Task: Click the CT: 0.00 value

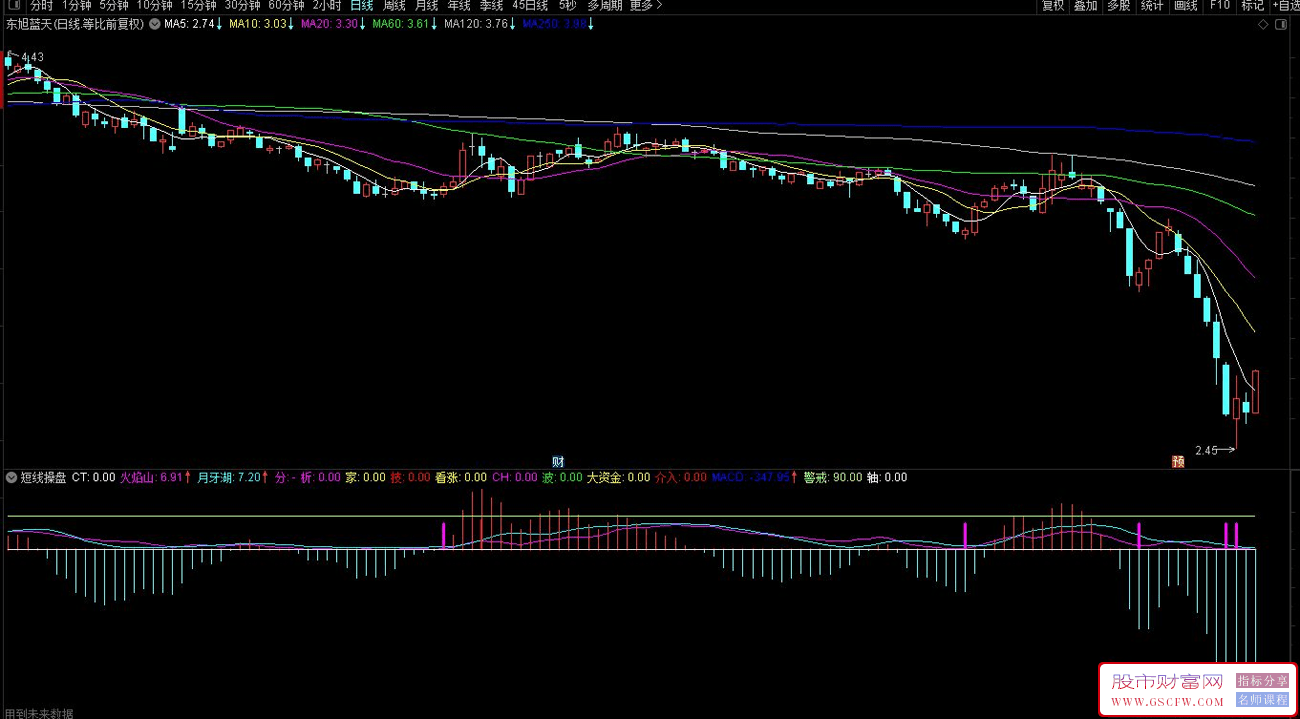Action: coord(94,477)
